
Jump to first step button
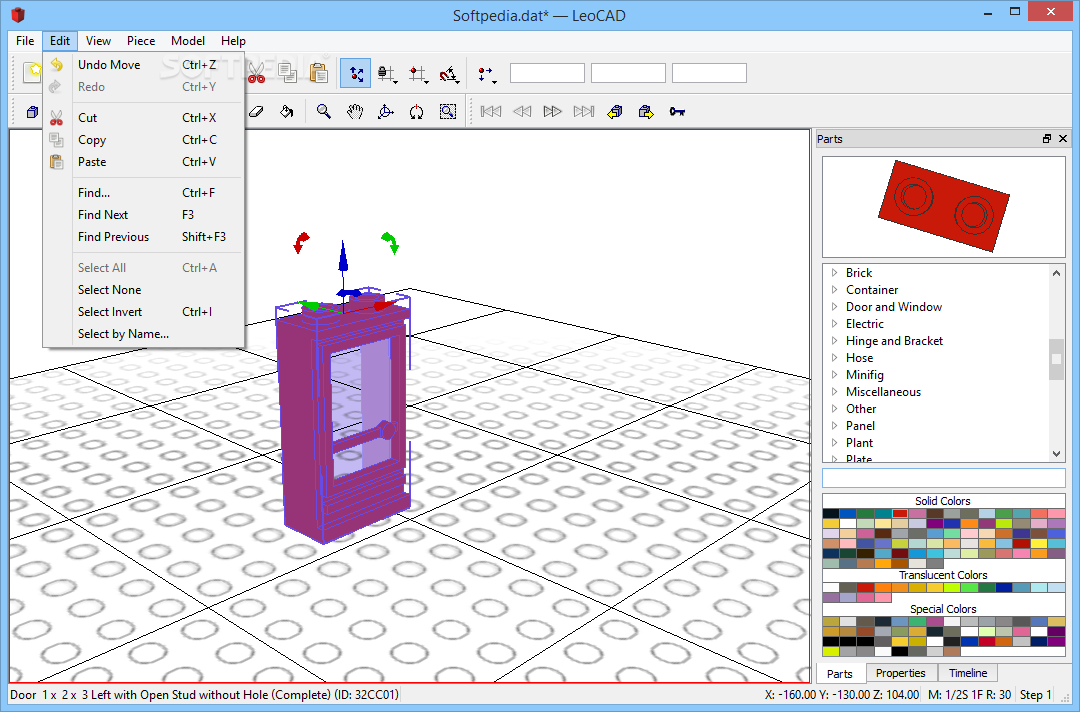[490, 112]
